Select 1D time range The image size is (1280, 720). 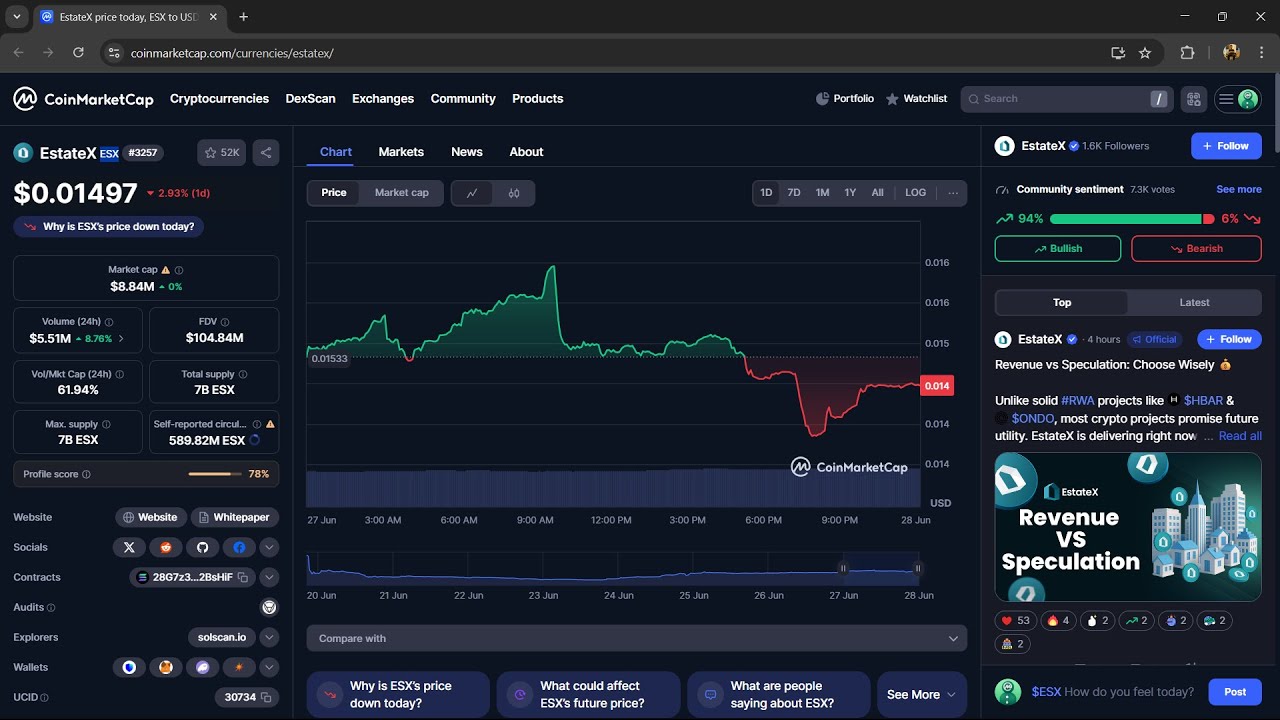pos(766,193)
